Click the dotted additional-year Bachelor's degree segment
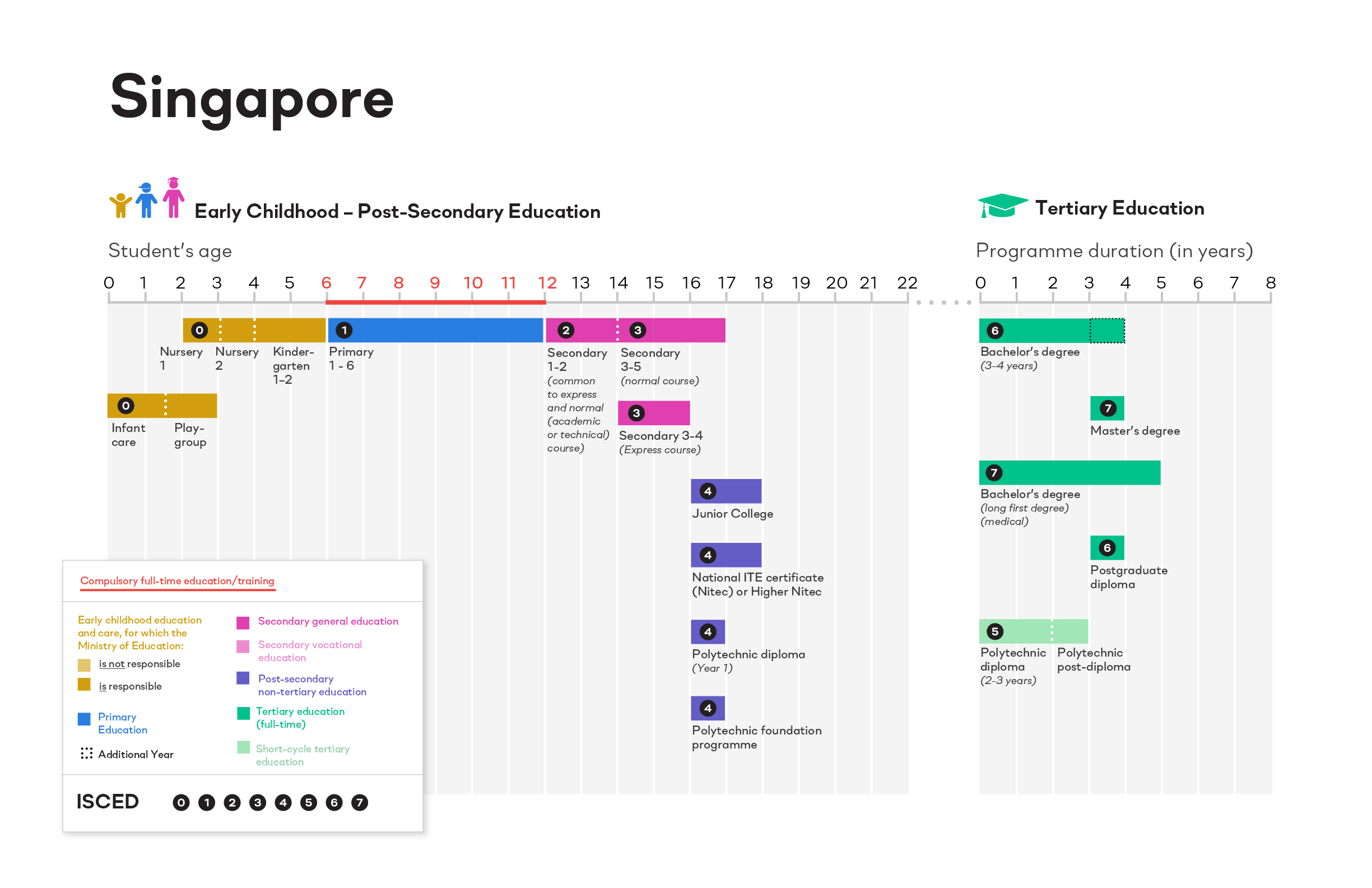 click(1107, 331)
